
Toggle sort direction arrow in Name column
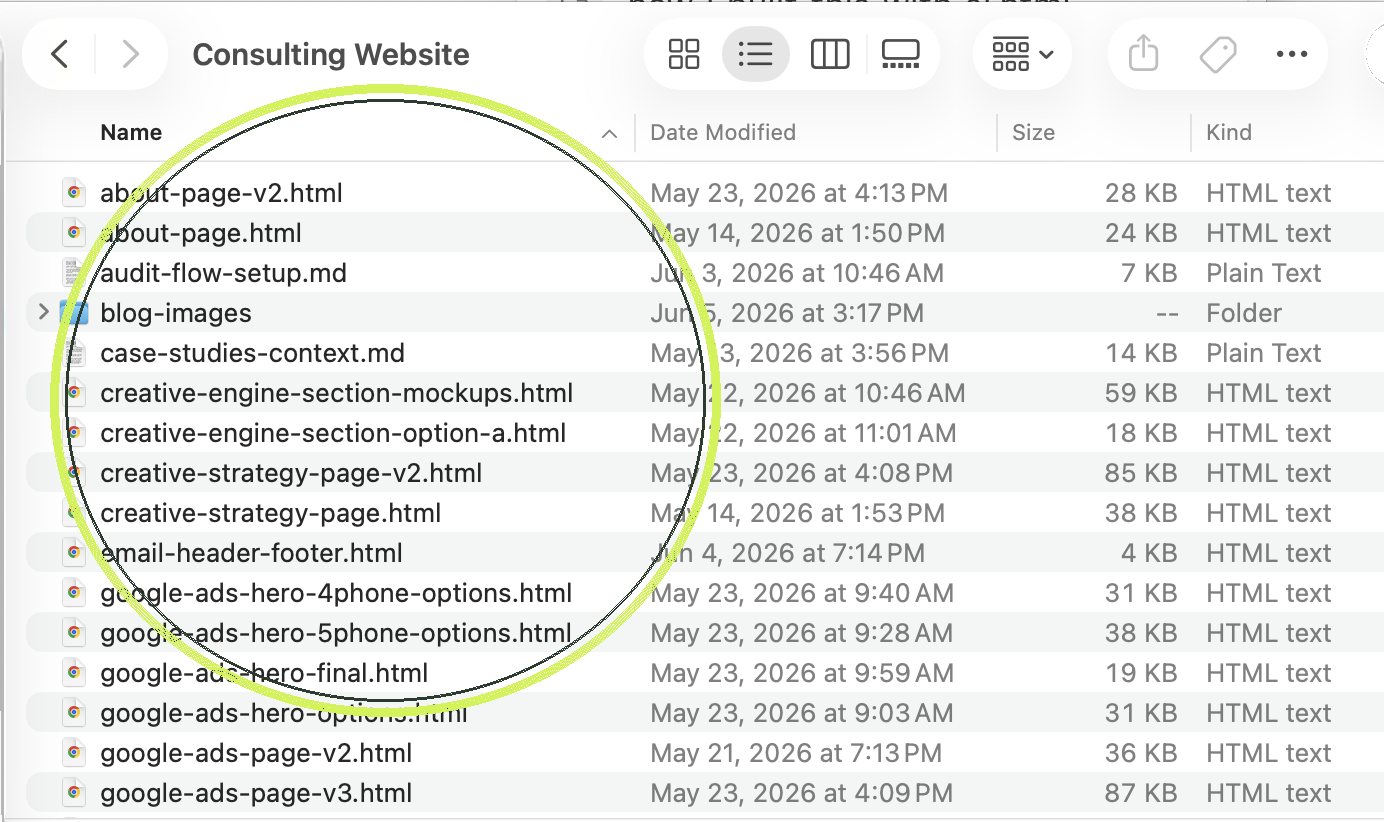point(610,134)
